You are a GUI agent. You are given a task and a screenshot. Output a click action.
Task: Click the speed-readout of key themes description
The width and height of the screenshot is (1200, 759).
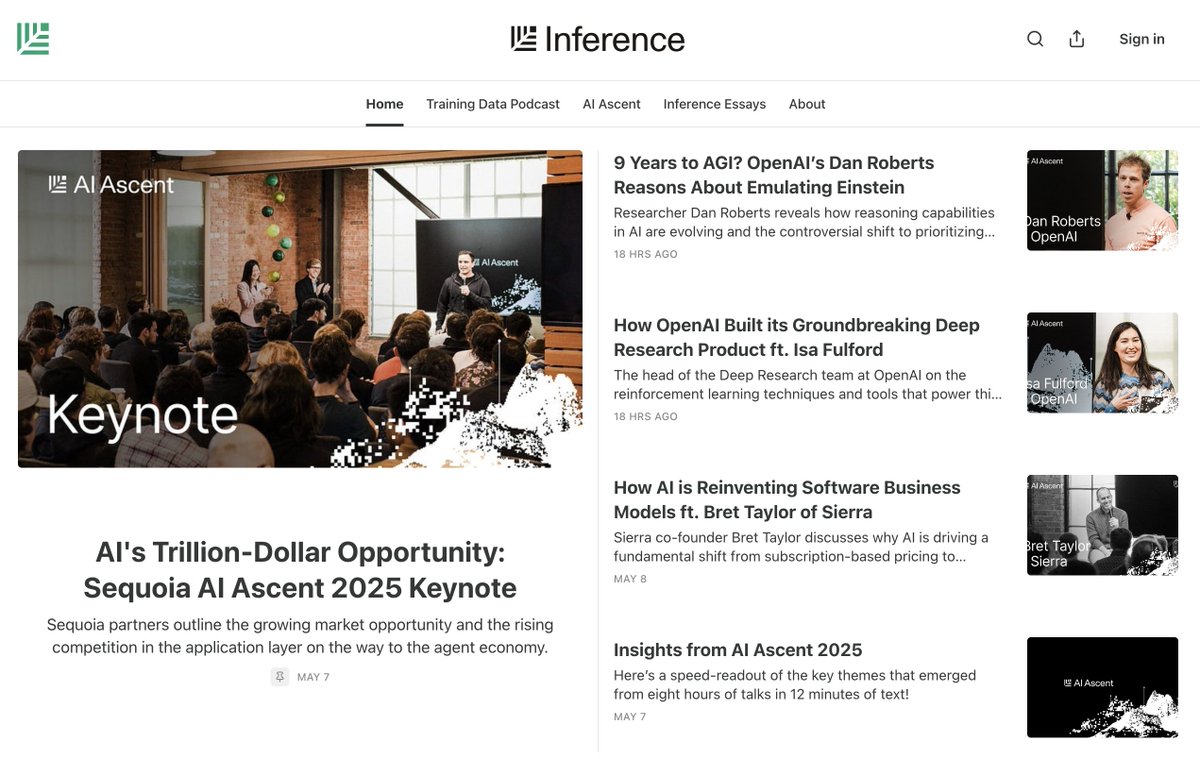pyautogui.click(x=795, y=685)
